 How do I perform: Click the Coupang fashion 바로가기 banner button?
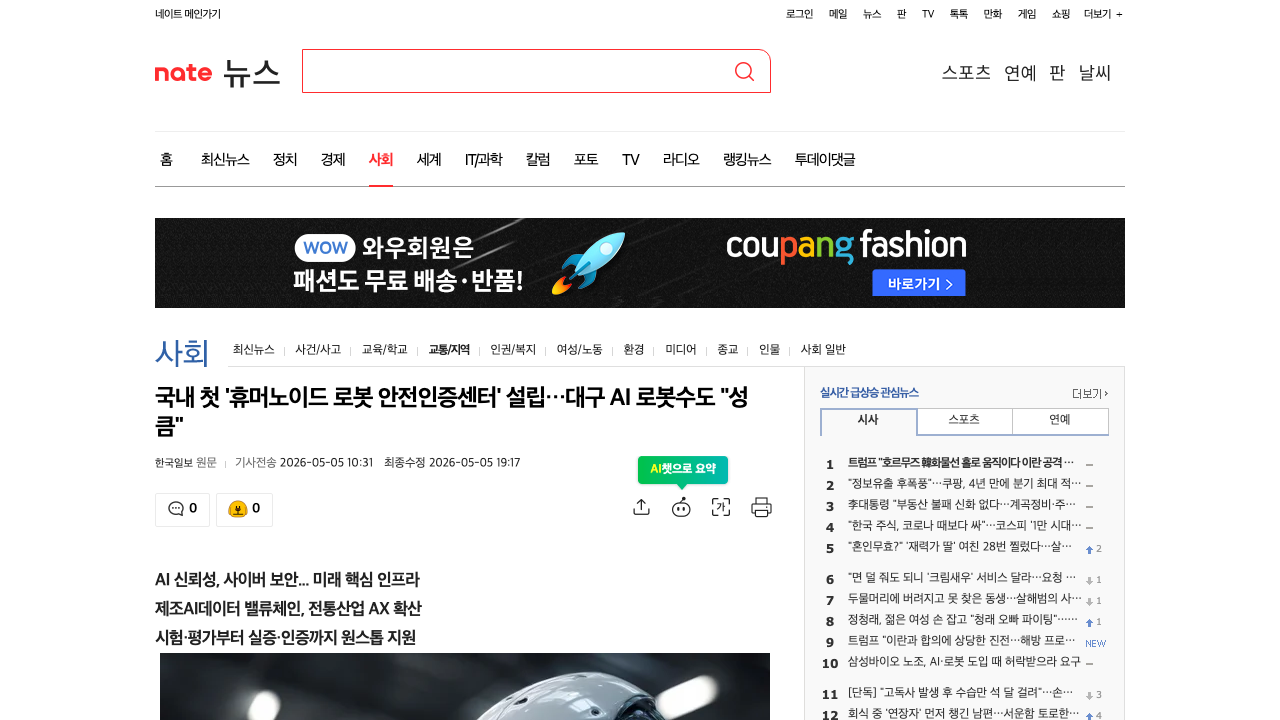919,283
